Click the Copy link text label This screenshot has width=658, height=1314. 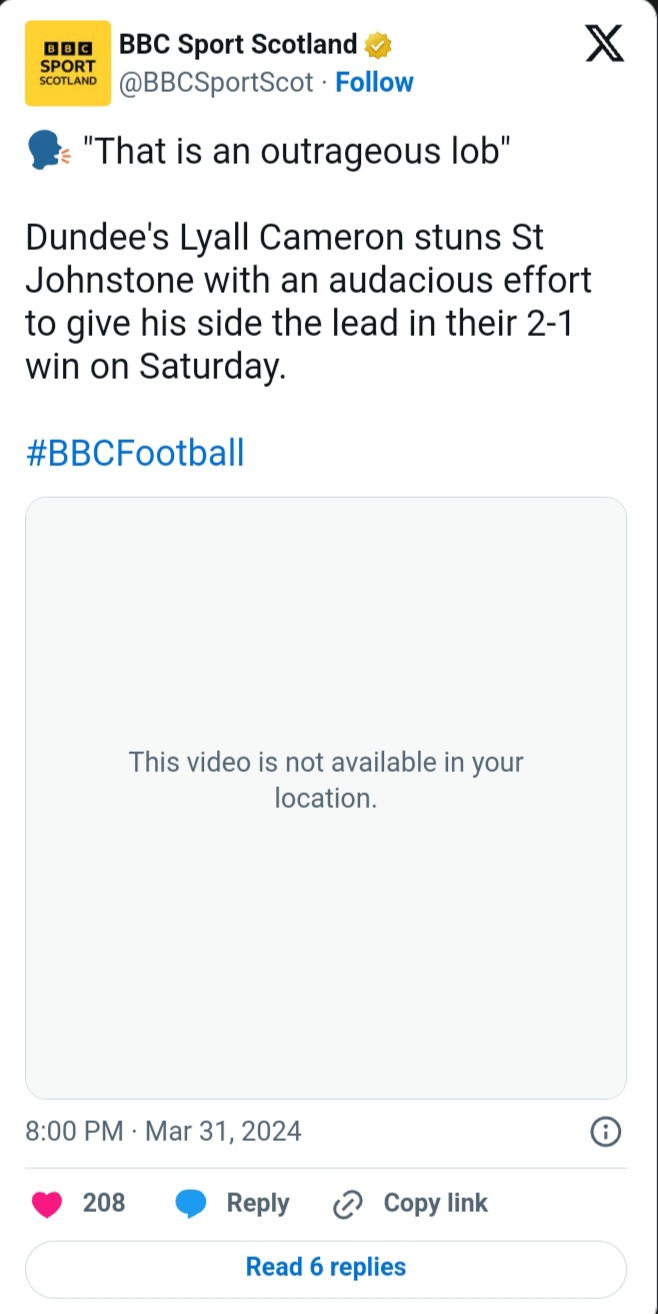[436, 1203]
